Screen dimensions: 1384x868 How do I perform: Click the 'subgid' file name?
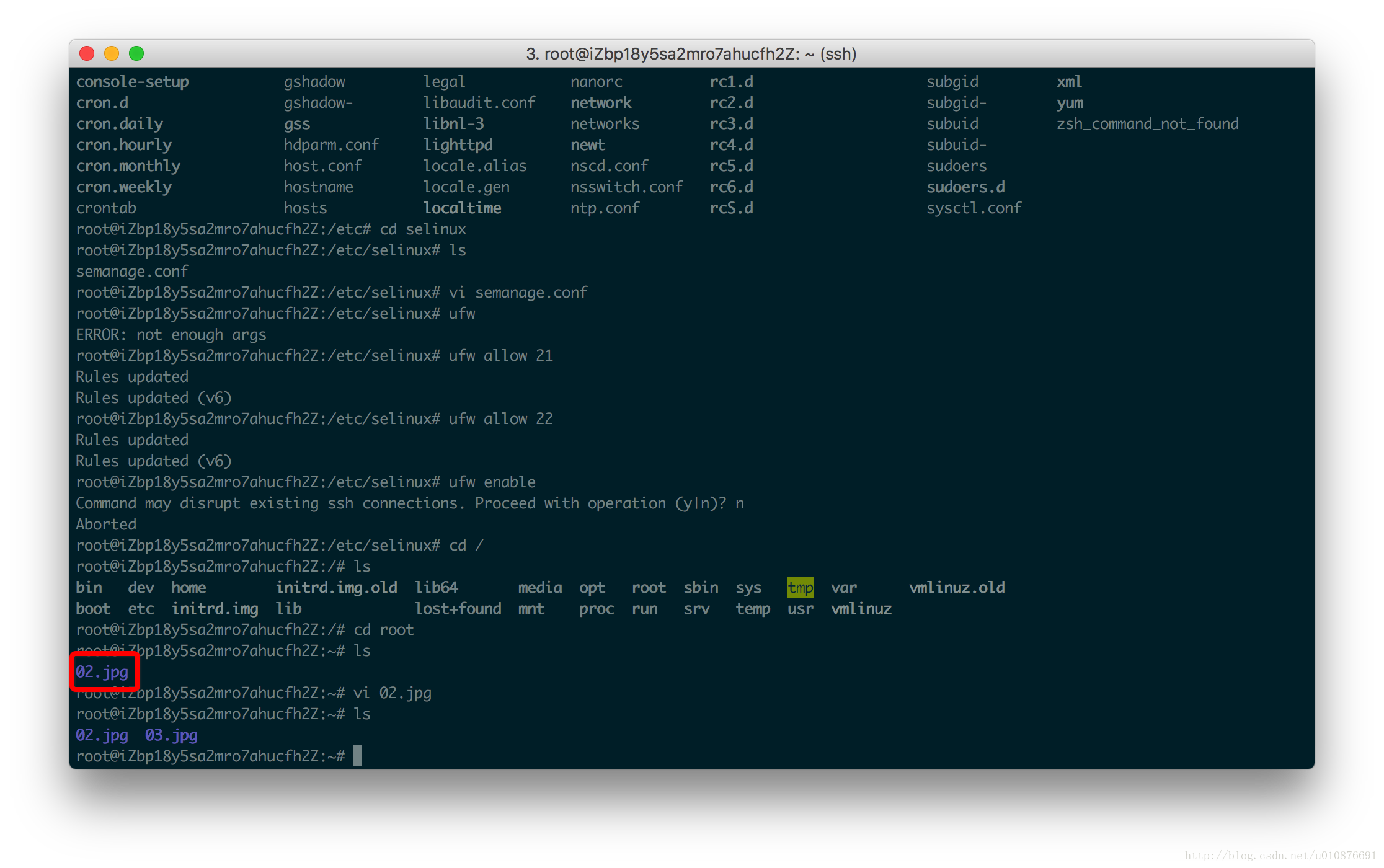952,82
